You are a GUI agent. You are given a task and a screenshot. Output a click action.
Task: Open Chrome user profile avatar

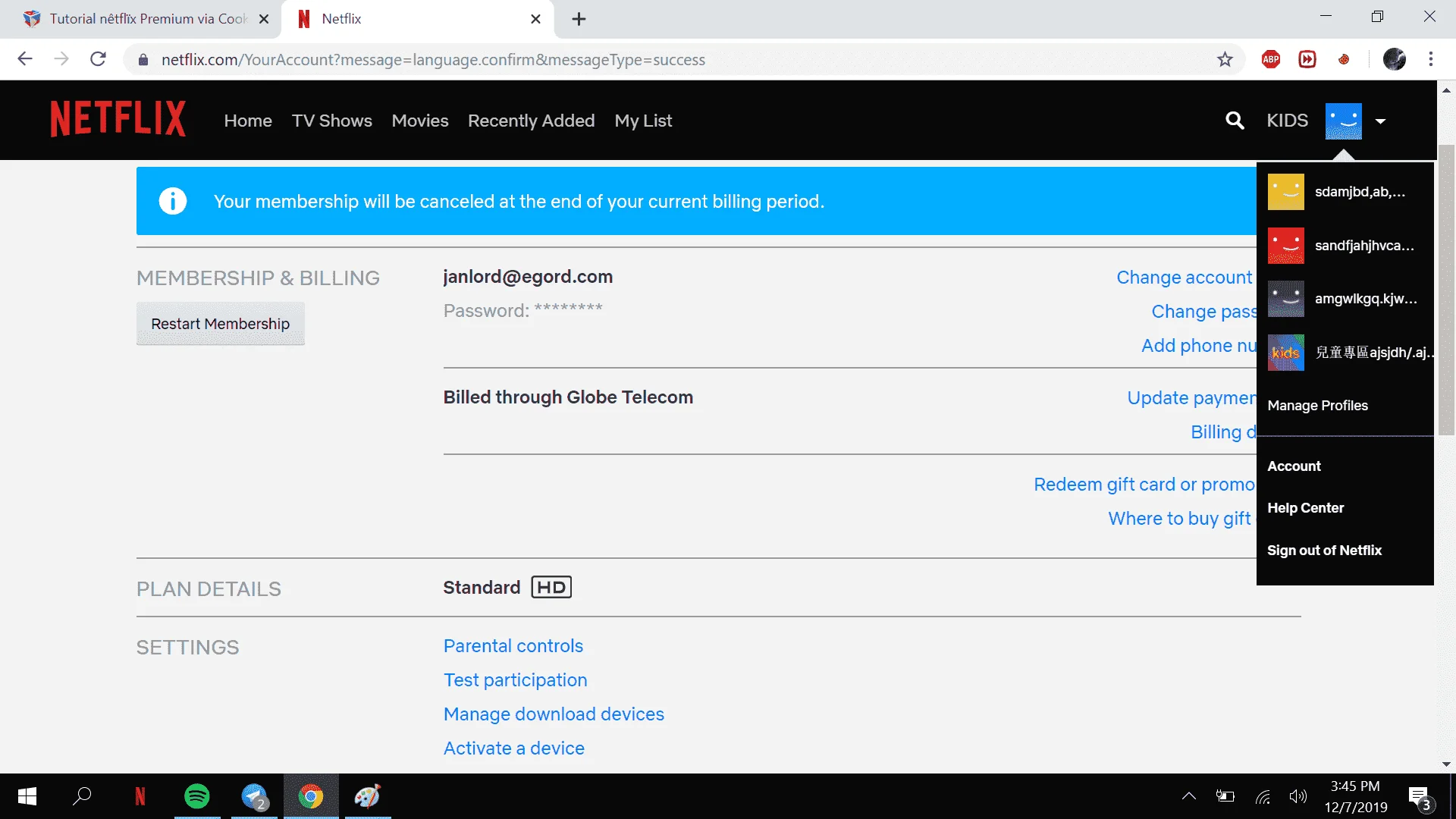(1395, 59)
